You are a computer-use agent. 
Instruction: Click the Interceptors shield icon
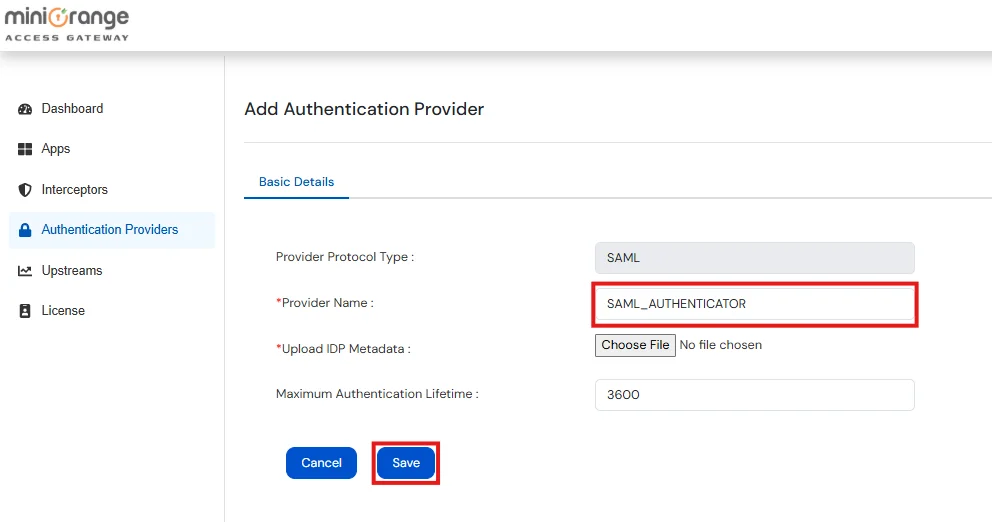(x=25, y=190)
